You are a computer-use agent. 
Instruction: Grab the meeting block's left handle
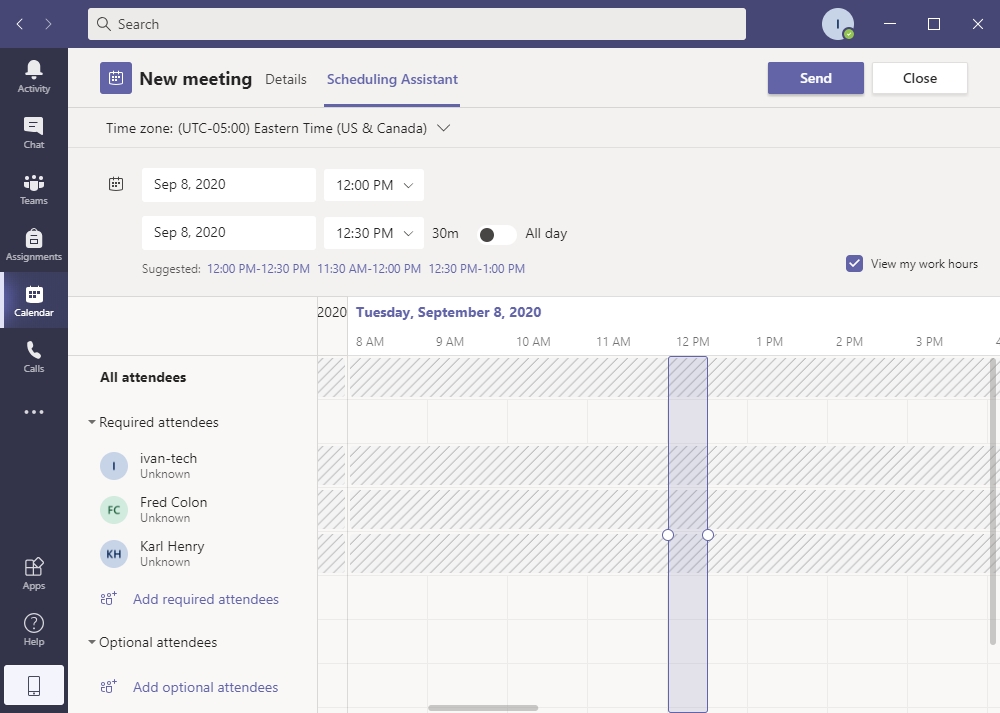tap(668, 535)
